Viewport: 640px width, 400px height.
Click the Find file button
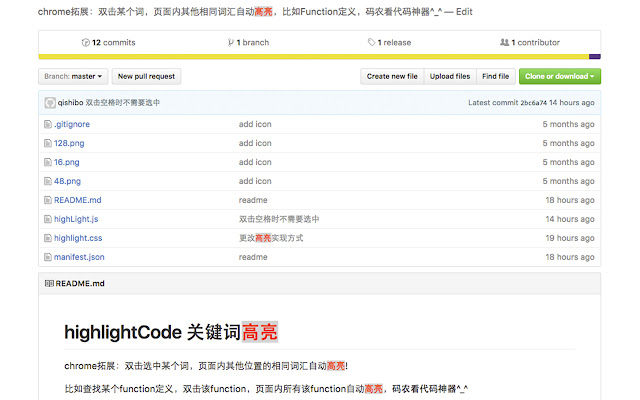pos(496,76)
